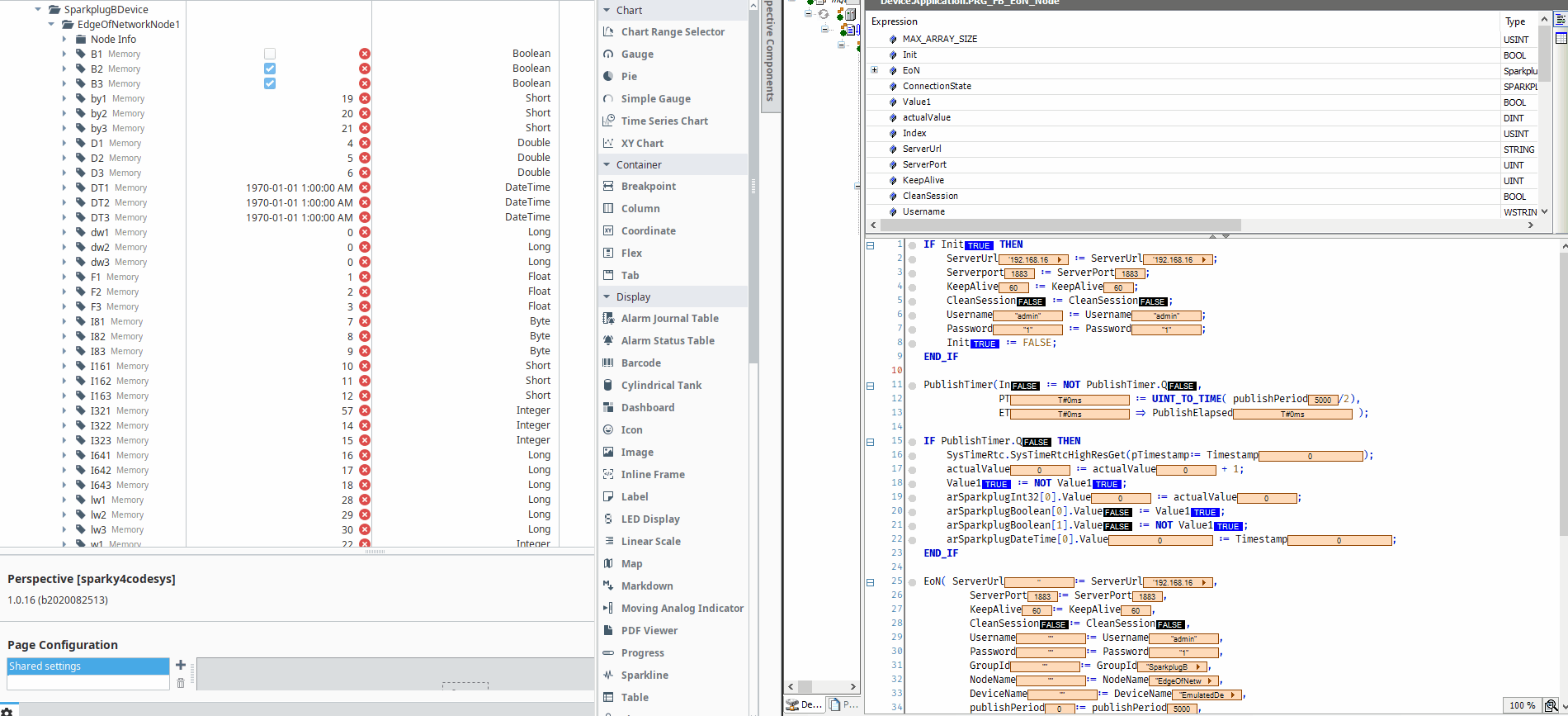Click the Barcode component icon
This screenshot has height=716, width=1568.
pyautogui.click(x=608, y=363)
